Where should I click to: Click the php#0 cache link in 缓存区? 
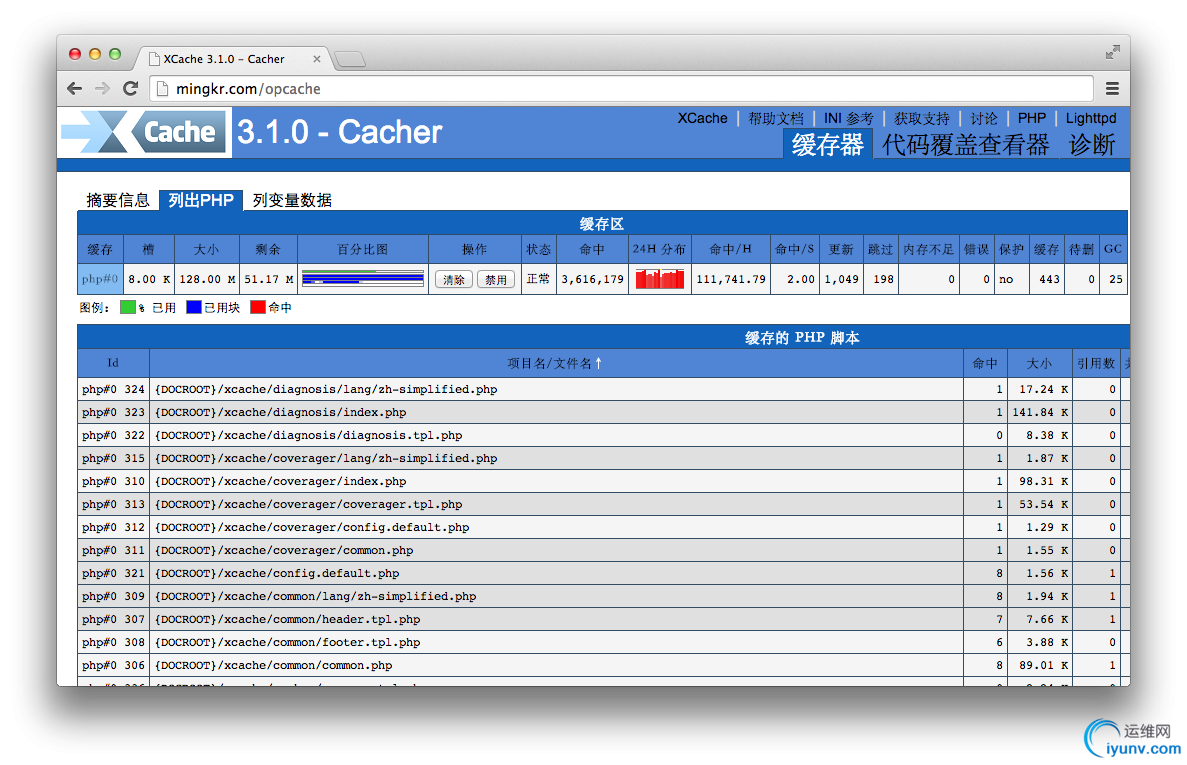pyautogui.click(x=99, y=279)
